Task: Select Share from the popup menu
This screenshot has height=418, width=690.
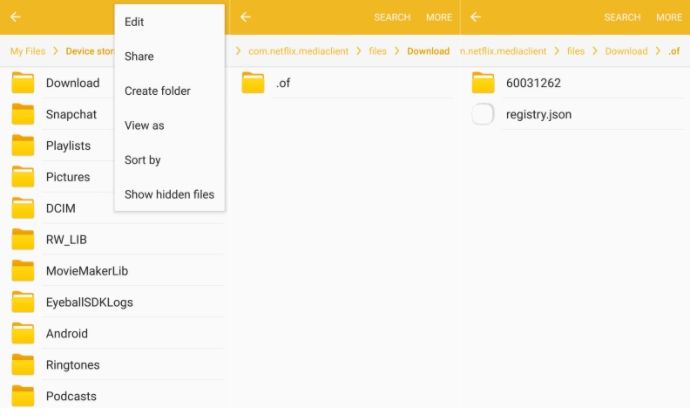Action: pyautogui.click(x=139, y=57)
